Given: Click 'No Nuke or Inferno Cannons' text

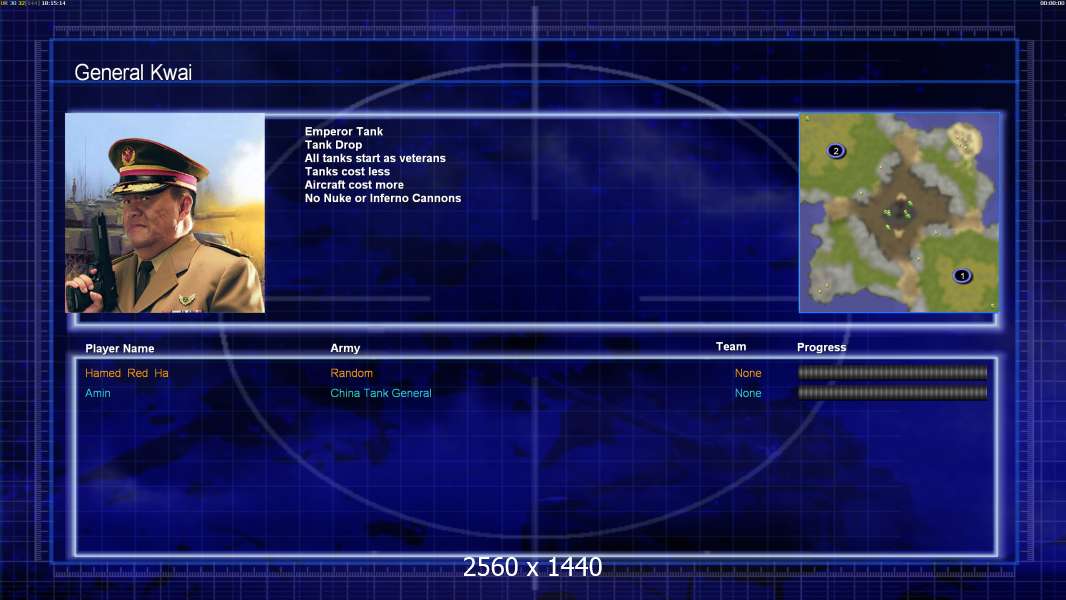Looking at the screenshot, I should point(383,198).
